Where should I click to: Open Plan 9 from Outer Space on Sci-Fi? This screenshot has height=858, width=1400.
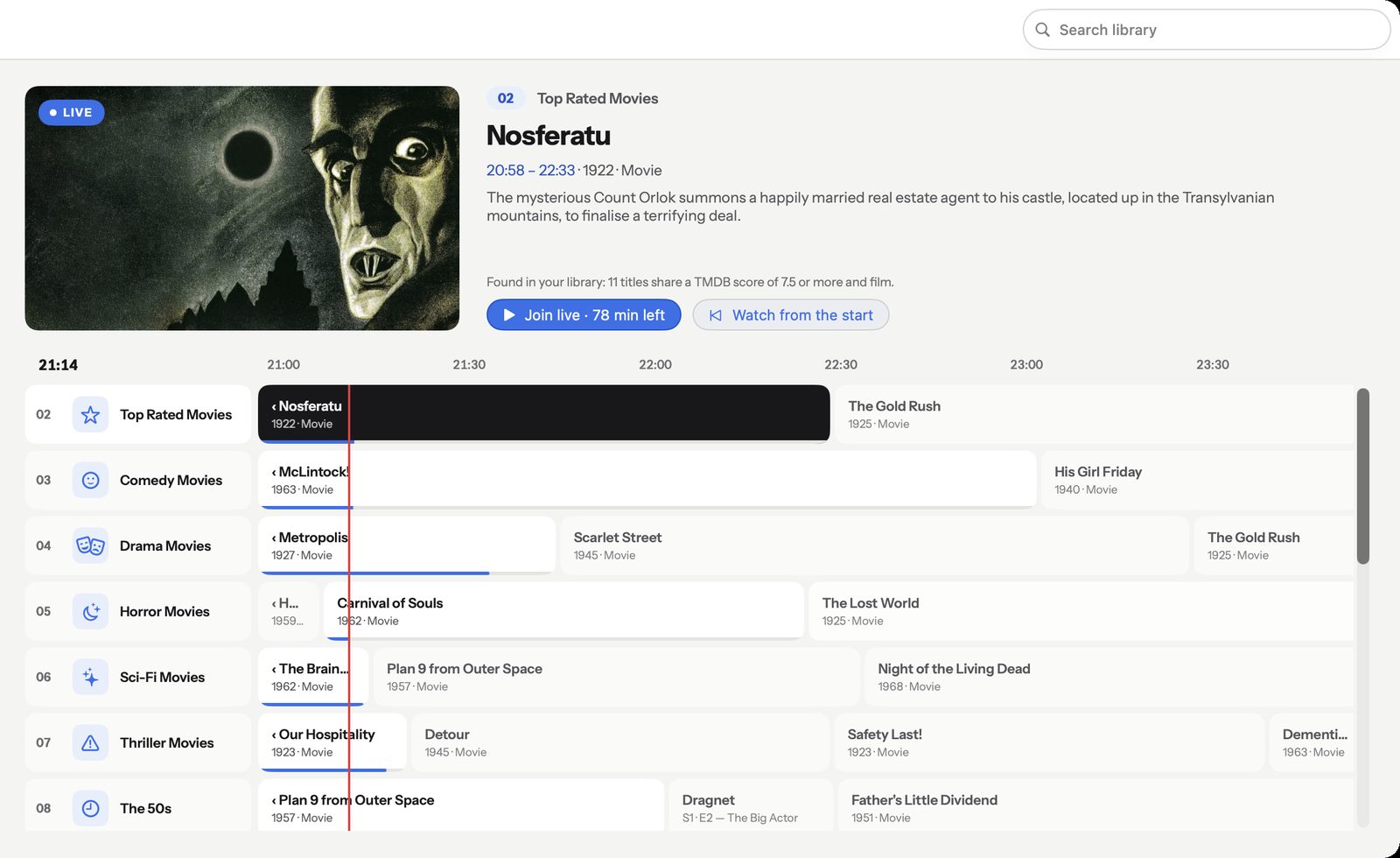click(x=616, y=677)
